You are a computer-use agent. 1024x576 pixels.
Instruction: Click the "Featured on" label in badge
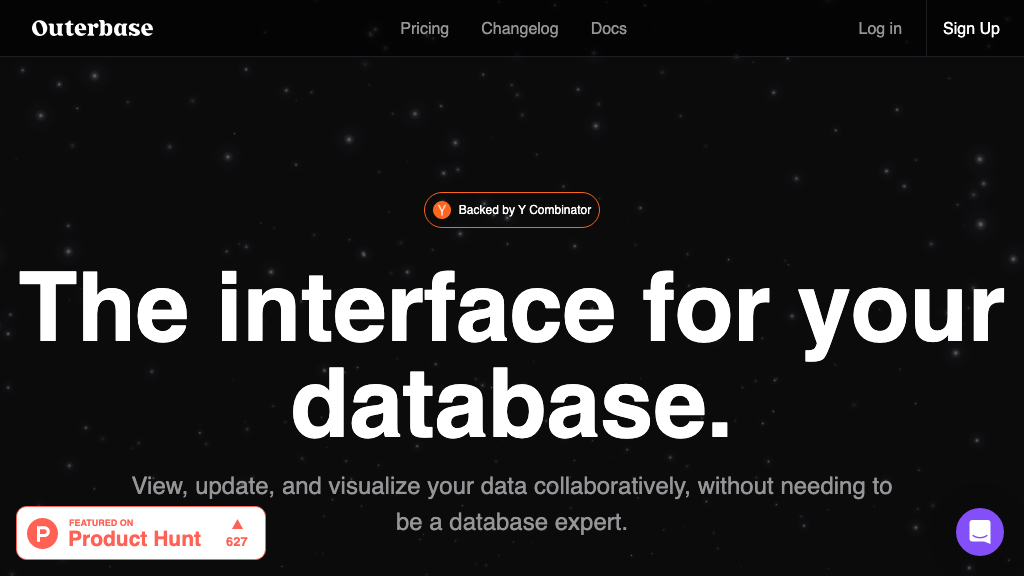(101, 523)
